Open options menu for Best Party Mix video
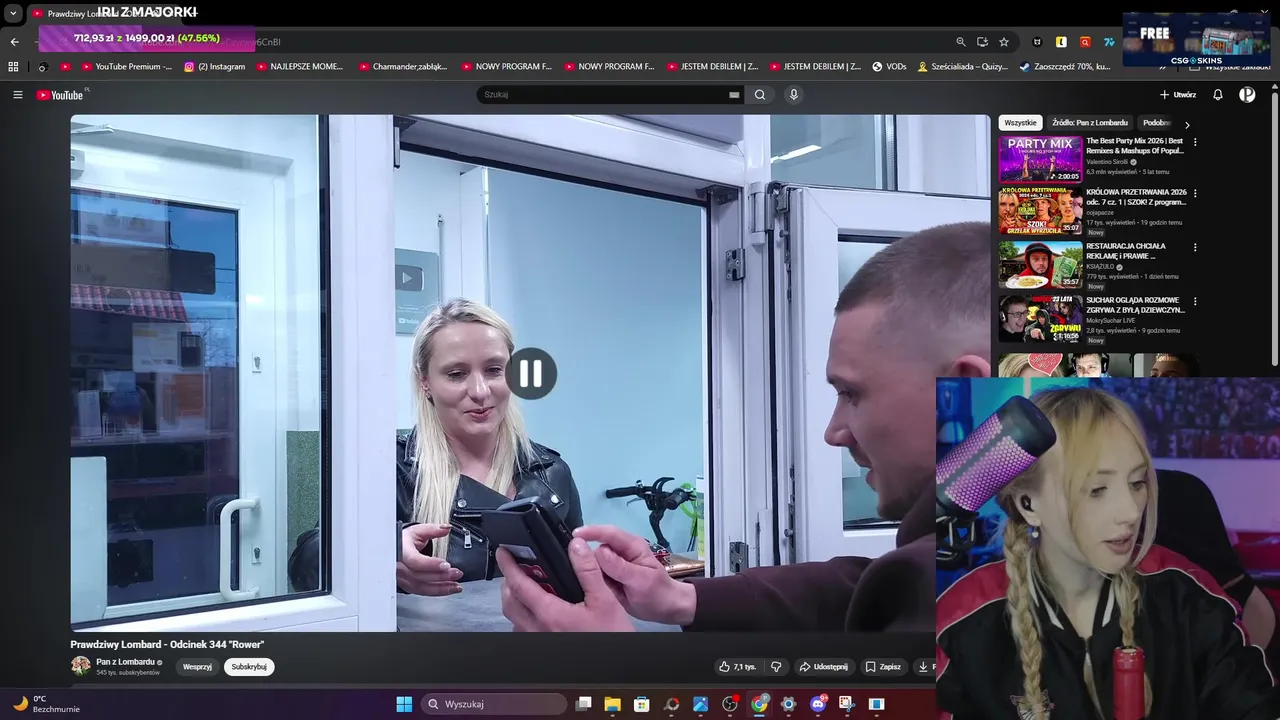Viewport: 1280px width, 720px height. [1195, 142]
